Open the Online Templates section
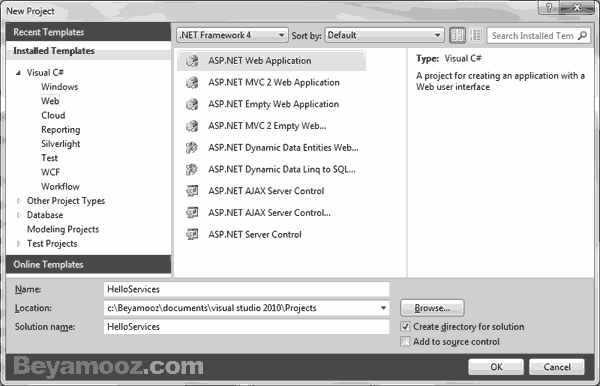 88,264
